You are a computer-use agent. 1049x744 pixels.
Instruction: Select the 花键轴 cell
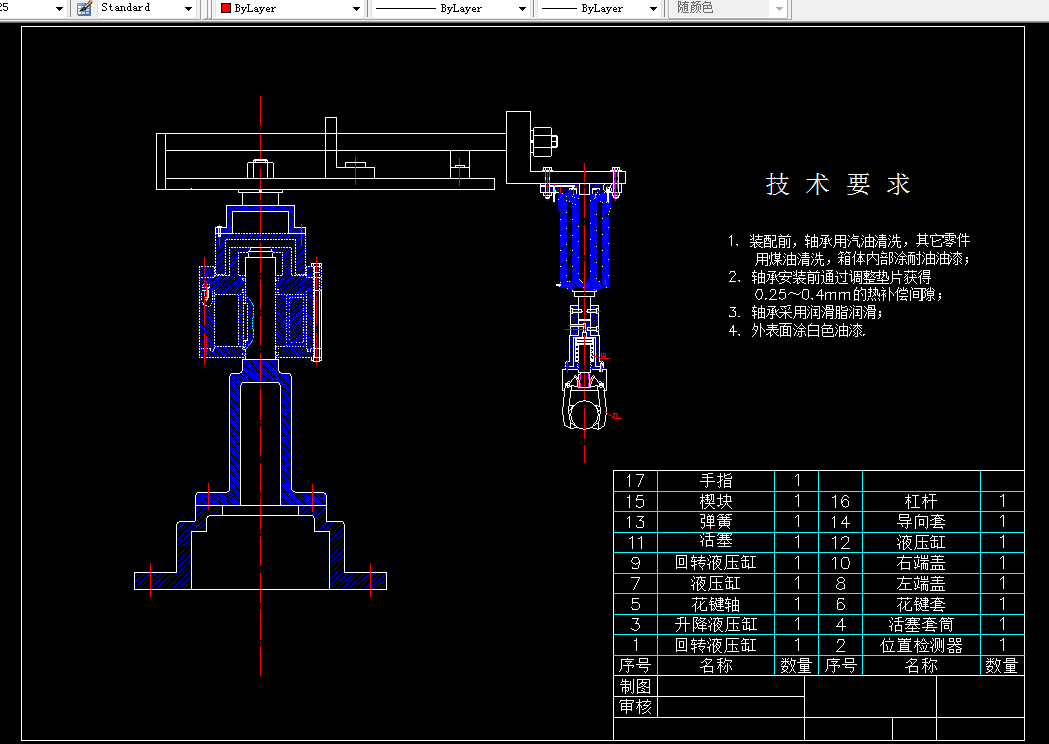pyautogui.click(x=716, y=604)
